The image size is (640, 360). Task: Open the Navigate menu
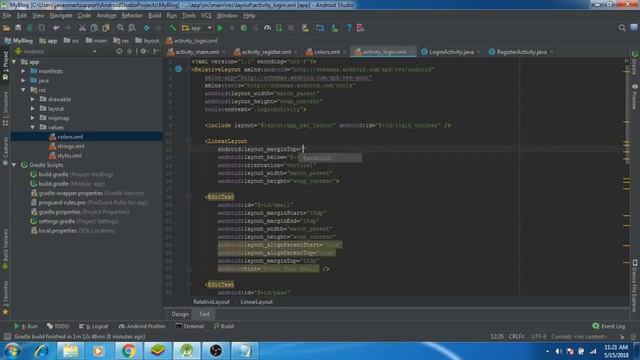click(x=61, y=16)
